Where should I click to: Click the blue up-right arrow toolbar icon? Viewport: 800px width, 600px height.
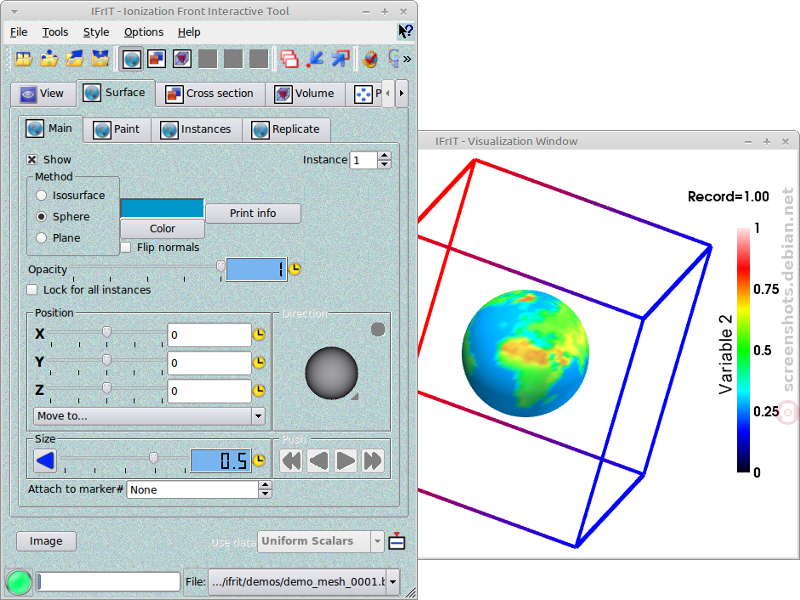340,59
